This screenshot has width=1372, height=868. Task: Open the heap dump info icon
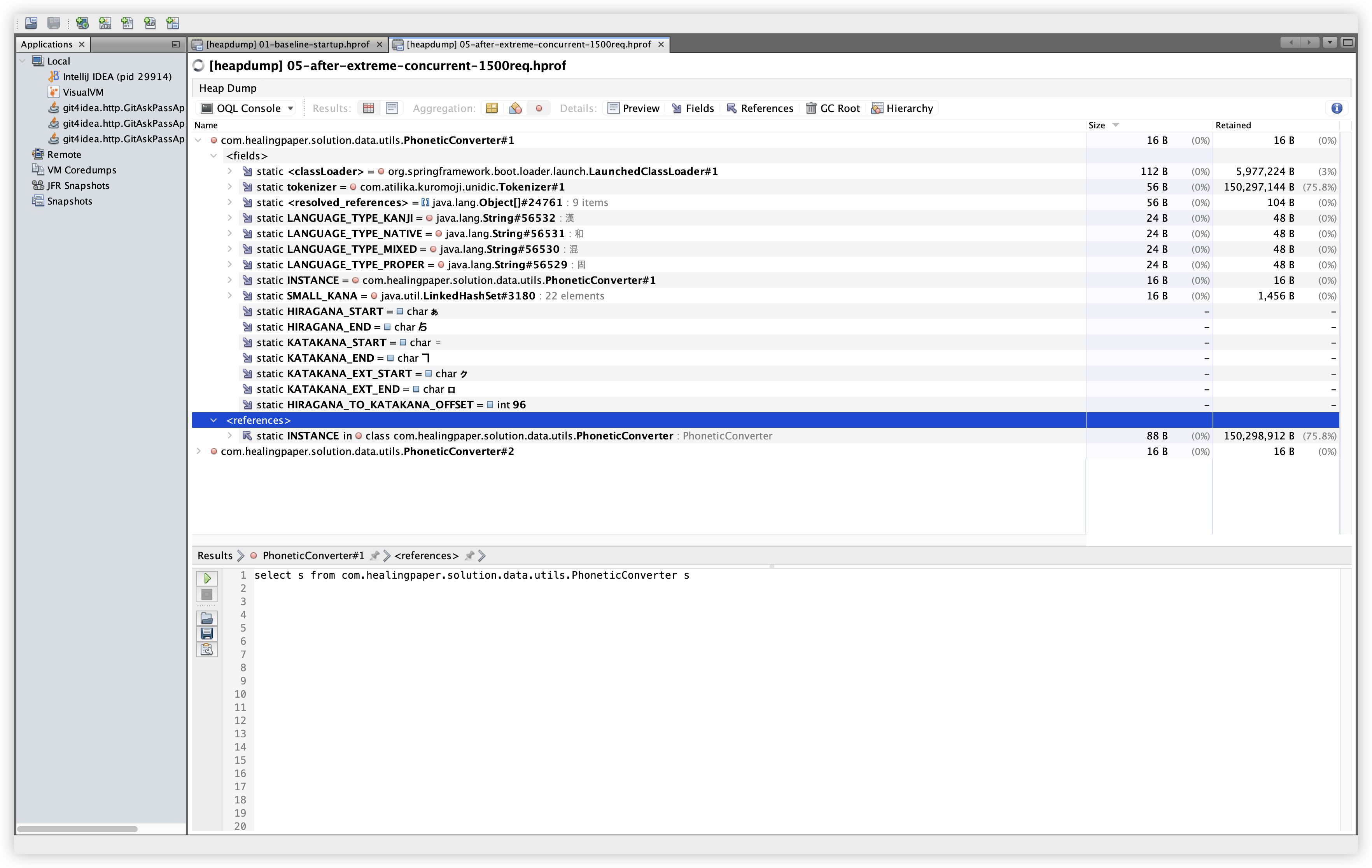pos(1337,108)
